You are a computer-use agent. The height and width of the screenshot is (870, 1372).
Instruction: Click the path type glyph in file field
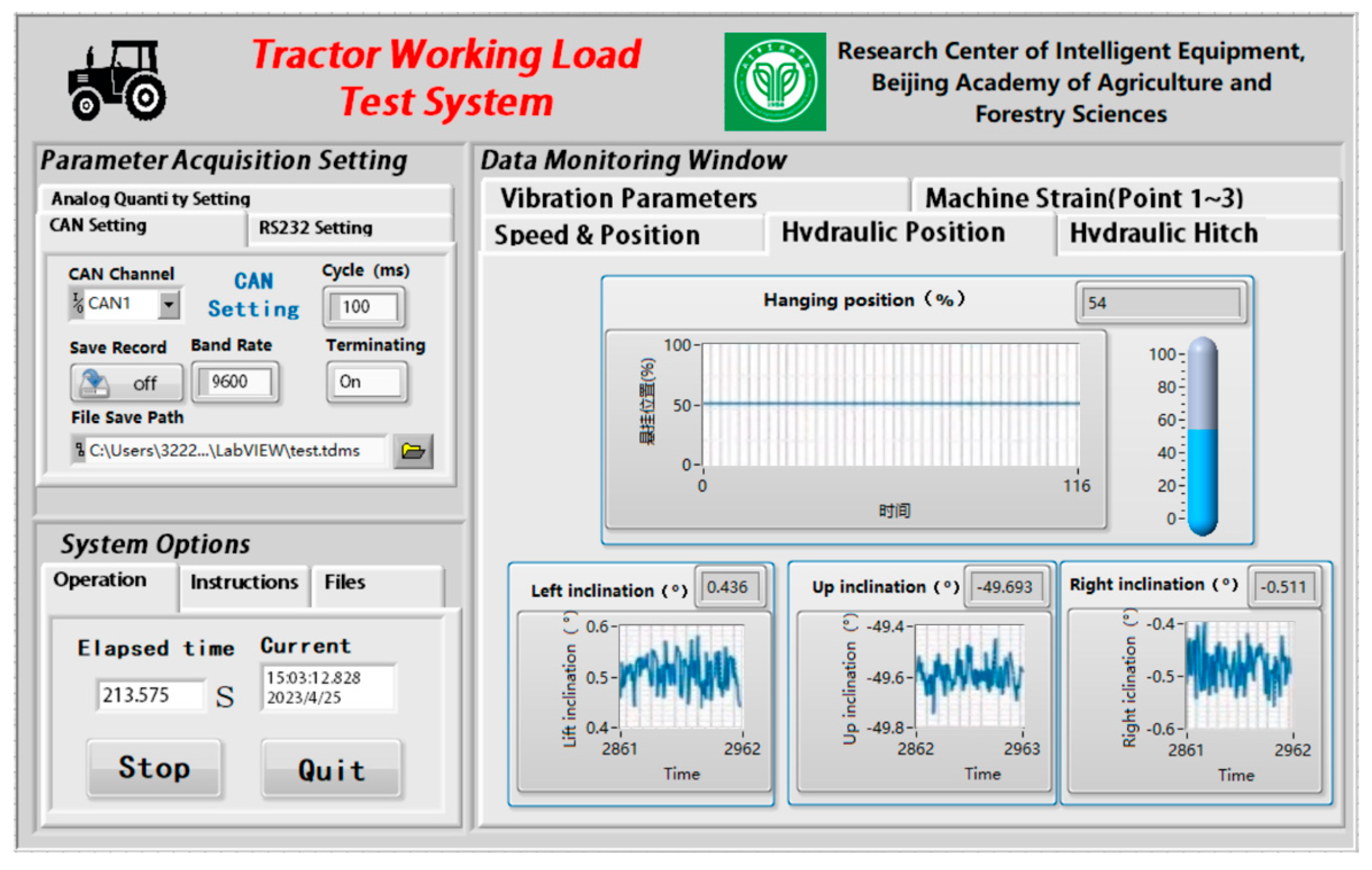click(x=79, y=450)
